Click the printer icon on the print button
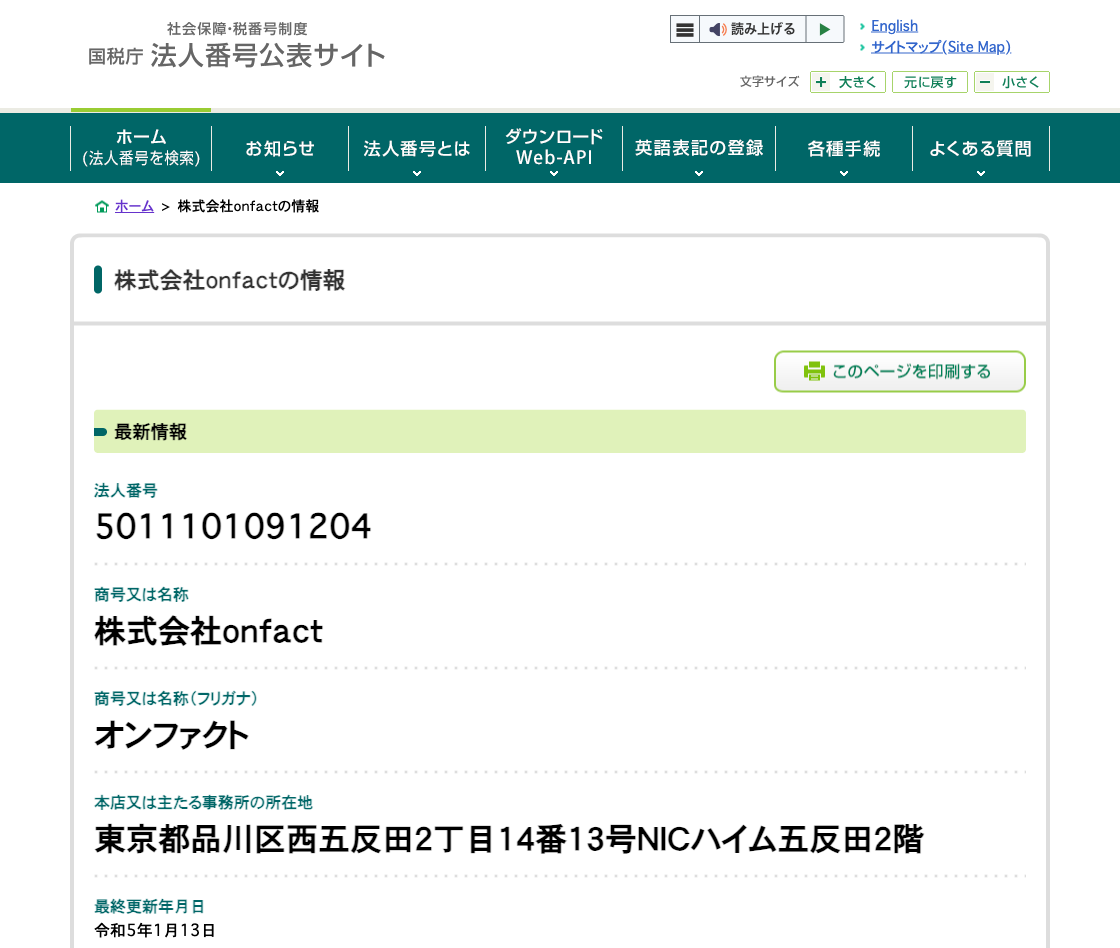The width and height of the screenshot is (1120, 948). 814,371
